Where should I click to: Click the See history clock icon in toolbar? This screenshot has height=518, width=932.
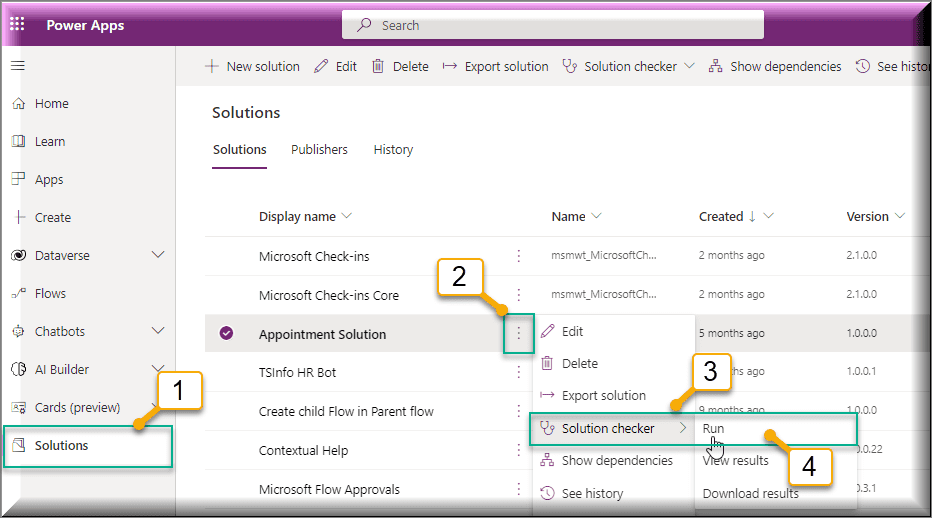[862, 66]
